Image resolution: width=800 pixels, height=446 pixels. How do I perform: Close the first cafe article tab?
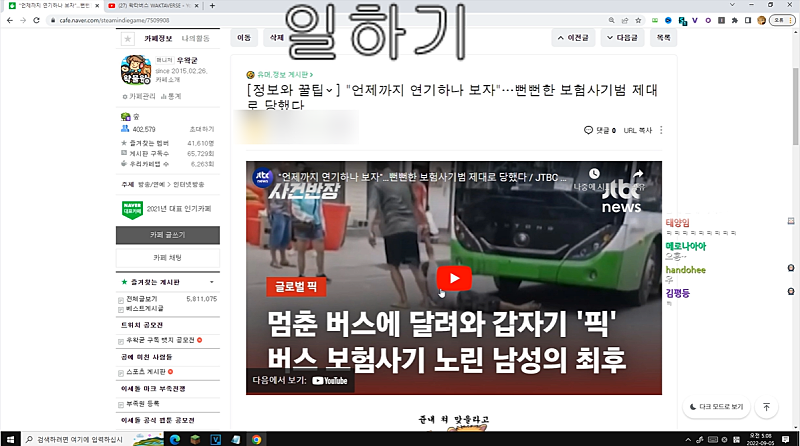(97, 6)
